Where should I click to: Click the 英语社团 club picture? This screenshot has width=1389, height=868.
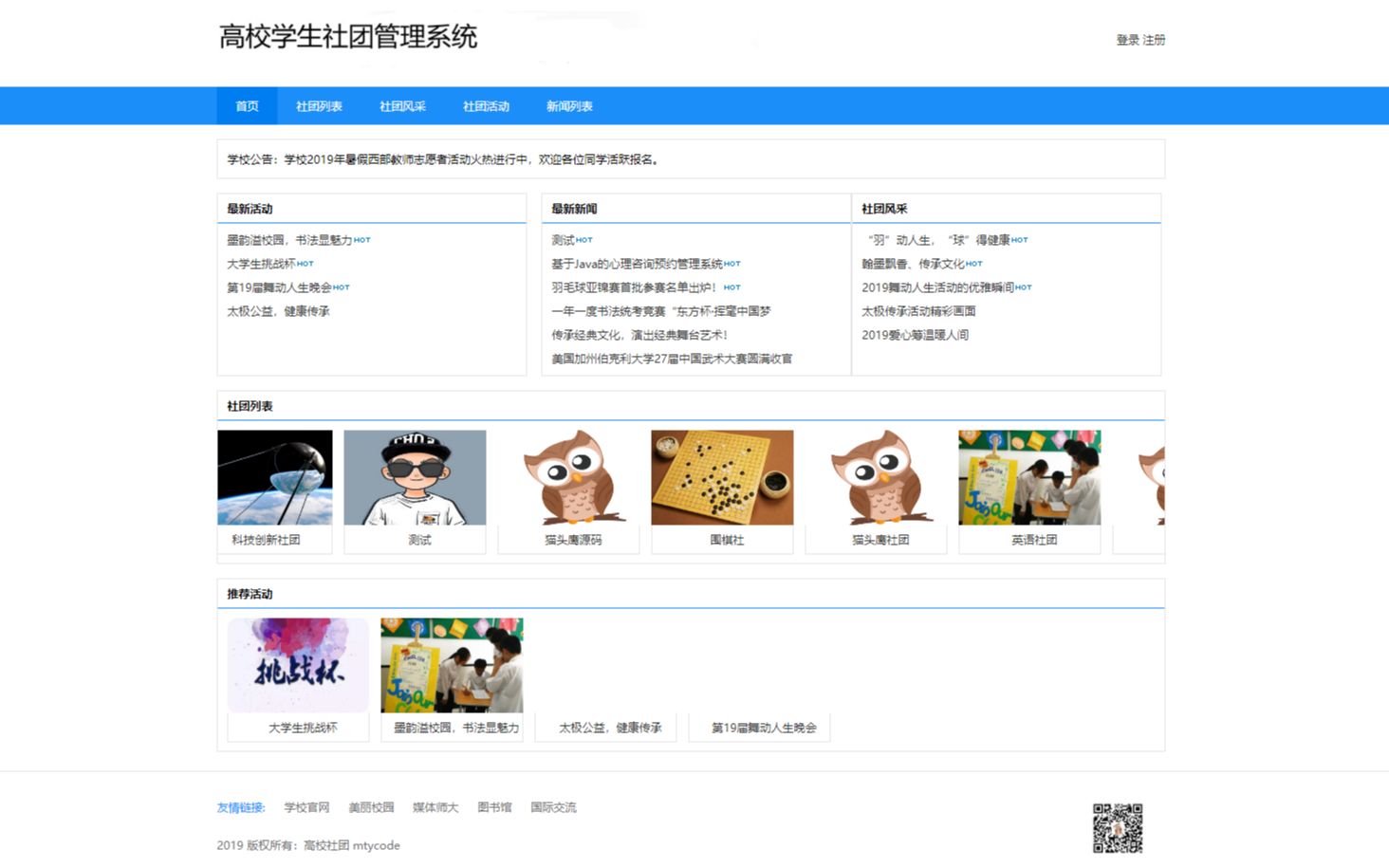coord(1028,477)
